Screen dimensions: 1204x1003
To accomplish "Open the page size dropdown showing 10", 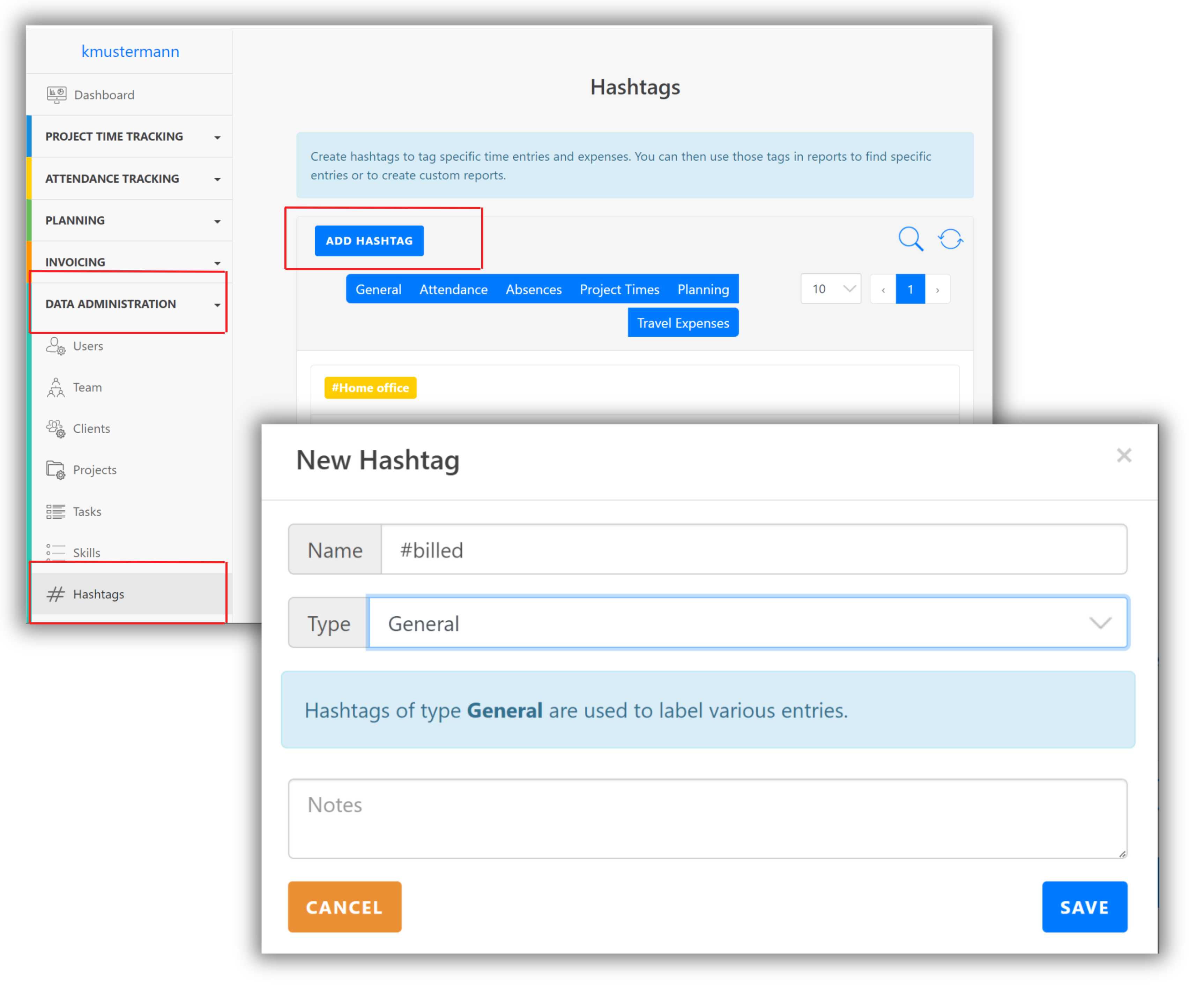I will [831, 289].
